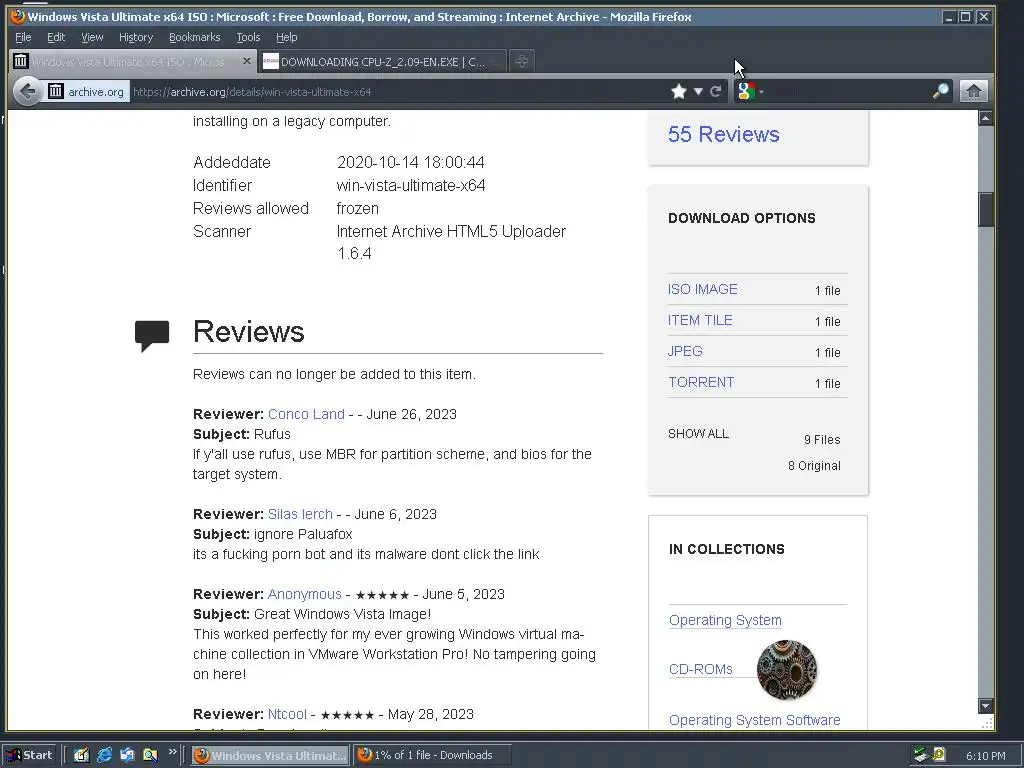Open the 55 Reviews link
The width and height of the screenshot is (1024, 768).
coord(723,134)
